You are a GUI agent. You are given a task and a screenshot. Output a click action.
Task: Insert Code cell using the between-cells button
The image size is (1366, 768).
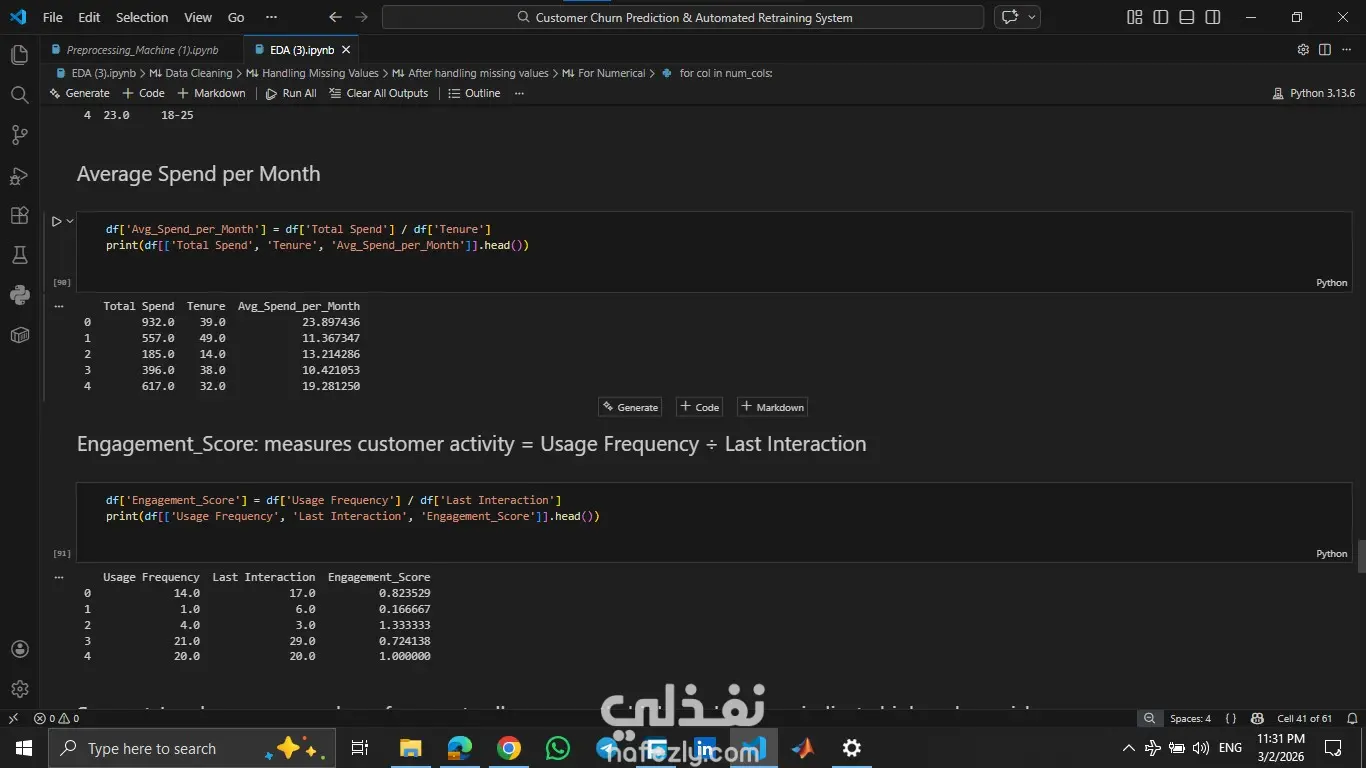[699, 407]
